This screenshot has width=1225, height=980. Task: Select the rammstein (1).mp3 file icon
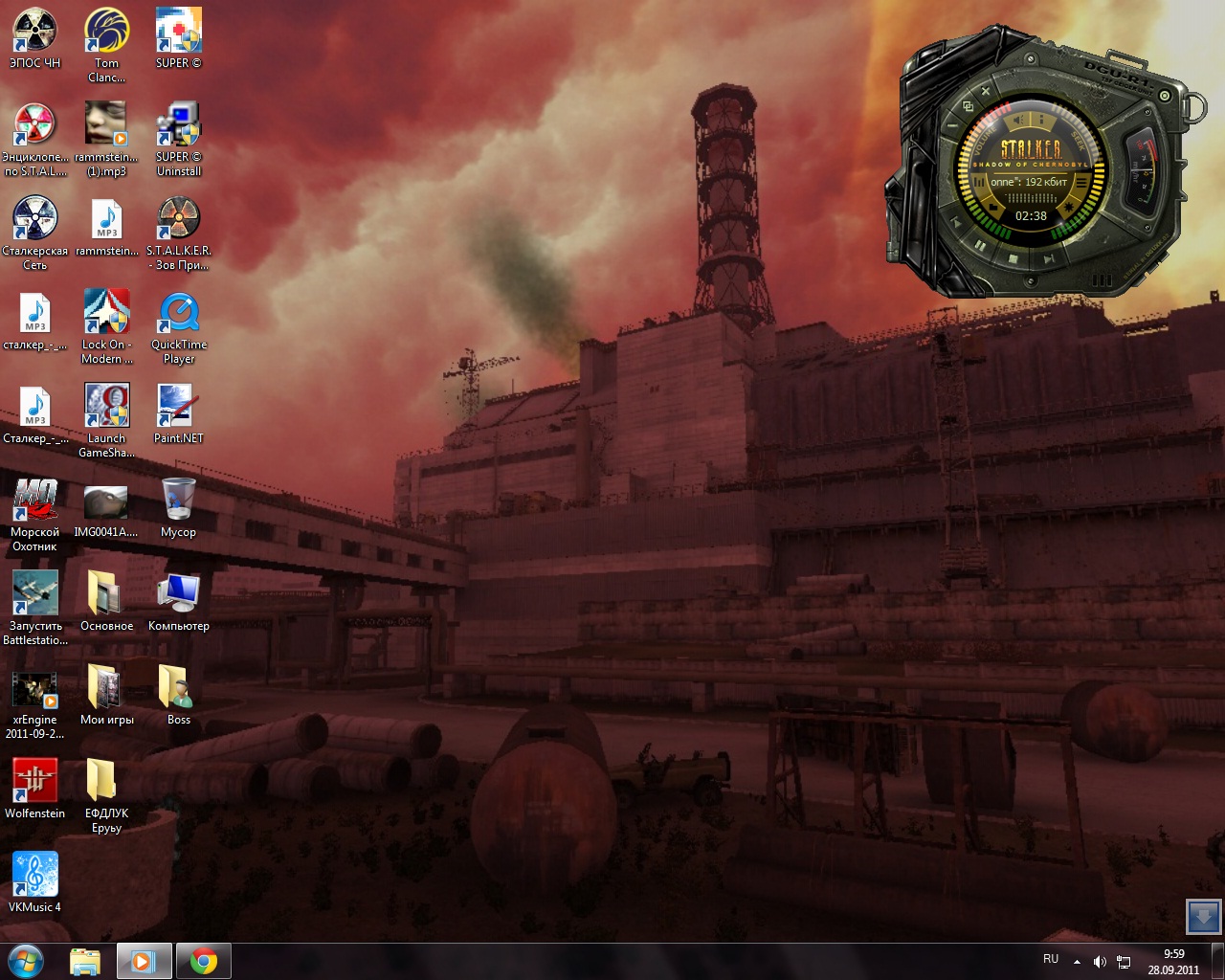coord(106,140)
